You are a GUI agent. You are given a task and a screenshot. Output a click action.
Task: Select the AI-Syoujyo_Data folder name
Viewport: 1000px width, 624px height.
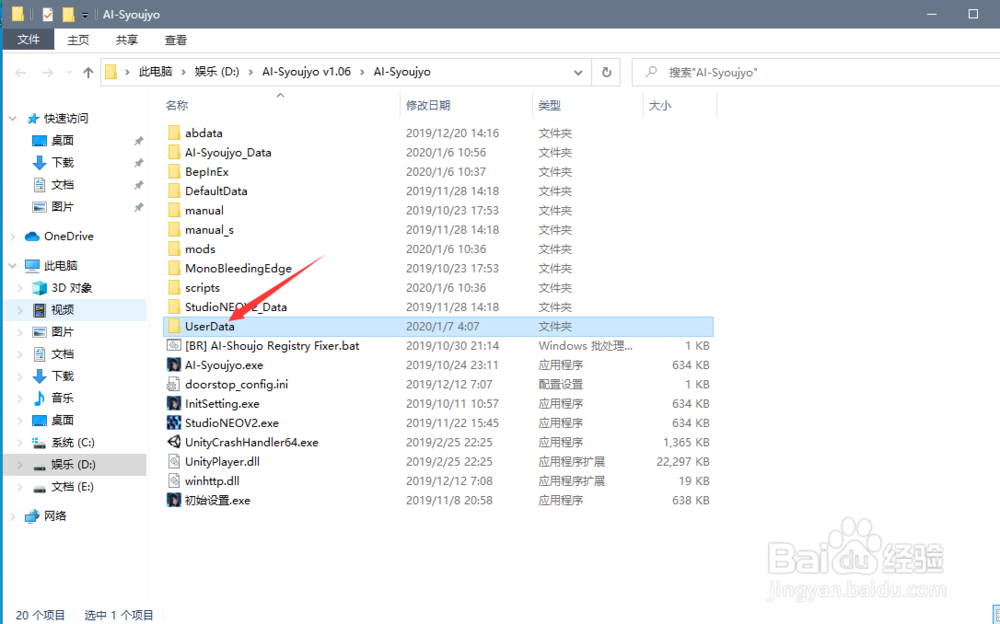tap(228, 152)
